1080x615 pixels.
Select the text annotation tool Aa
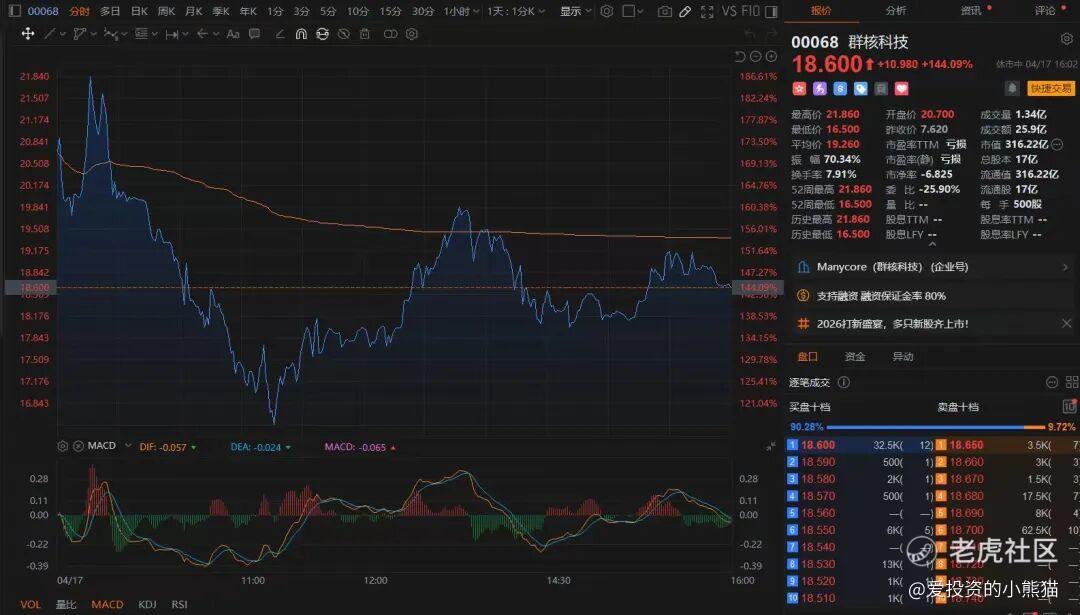click(233, 34)
